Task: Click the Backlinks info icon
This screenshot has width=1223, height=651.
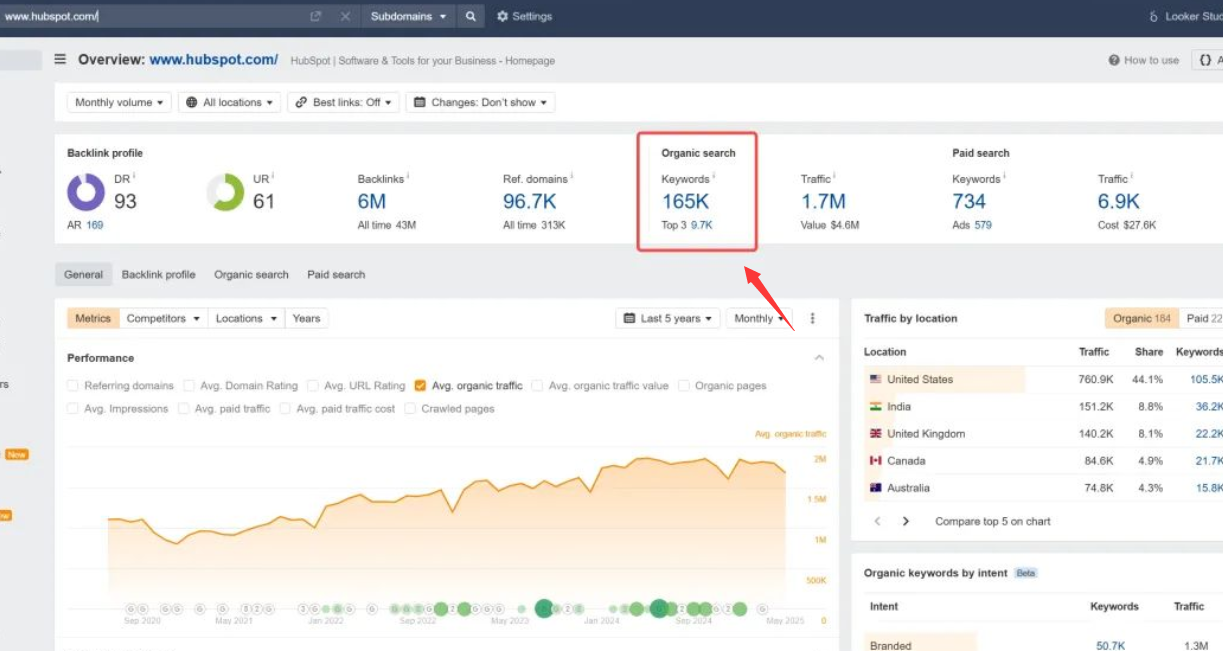Action: (408, 176)
